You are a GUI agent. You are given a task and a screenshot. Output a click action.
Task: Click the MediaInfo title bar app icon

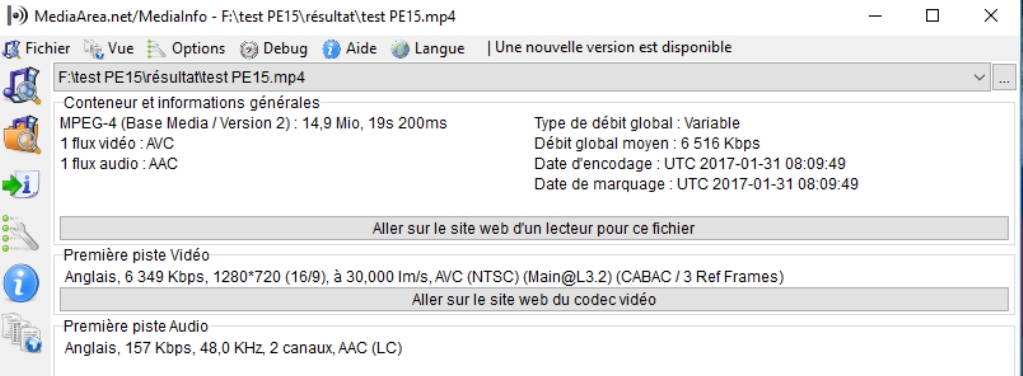pyautogui.click(x=18, y=16)
